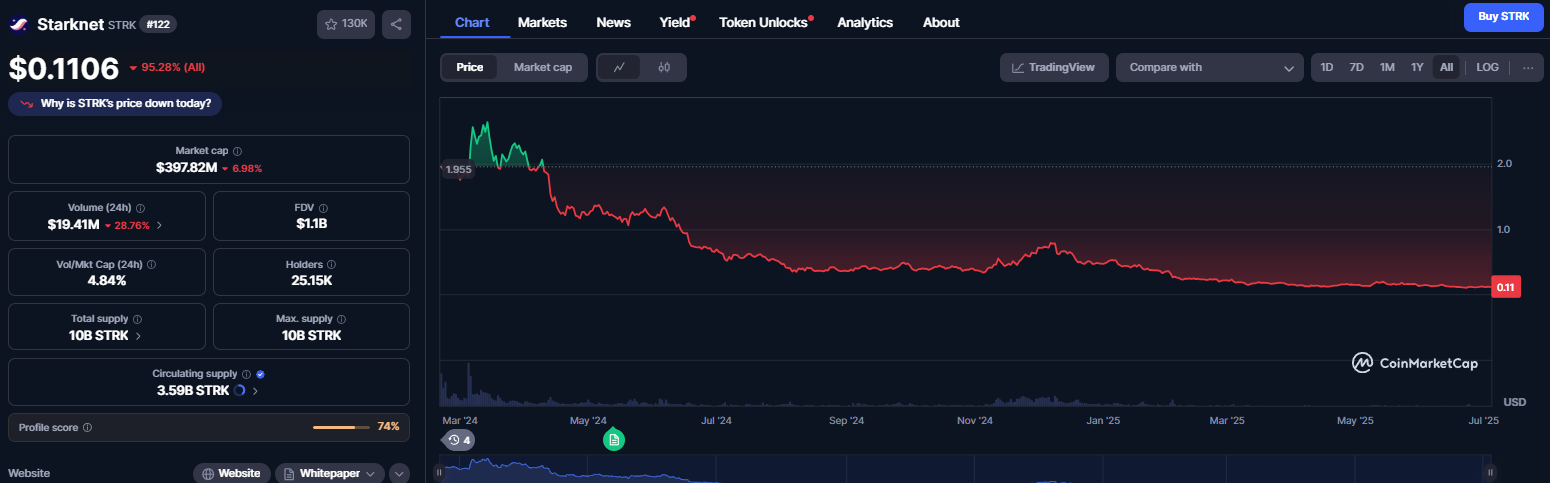
Task: Open the Markets tab
Action: [542, 22]
